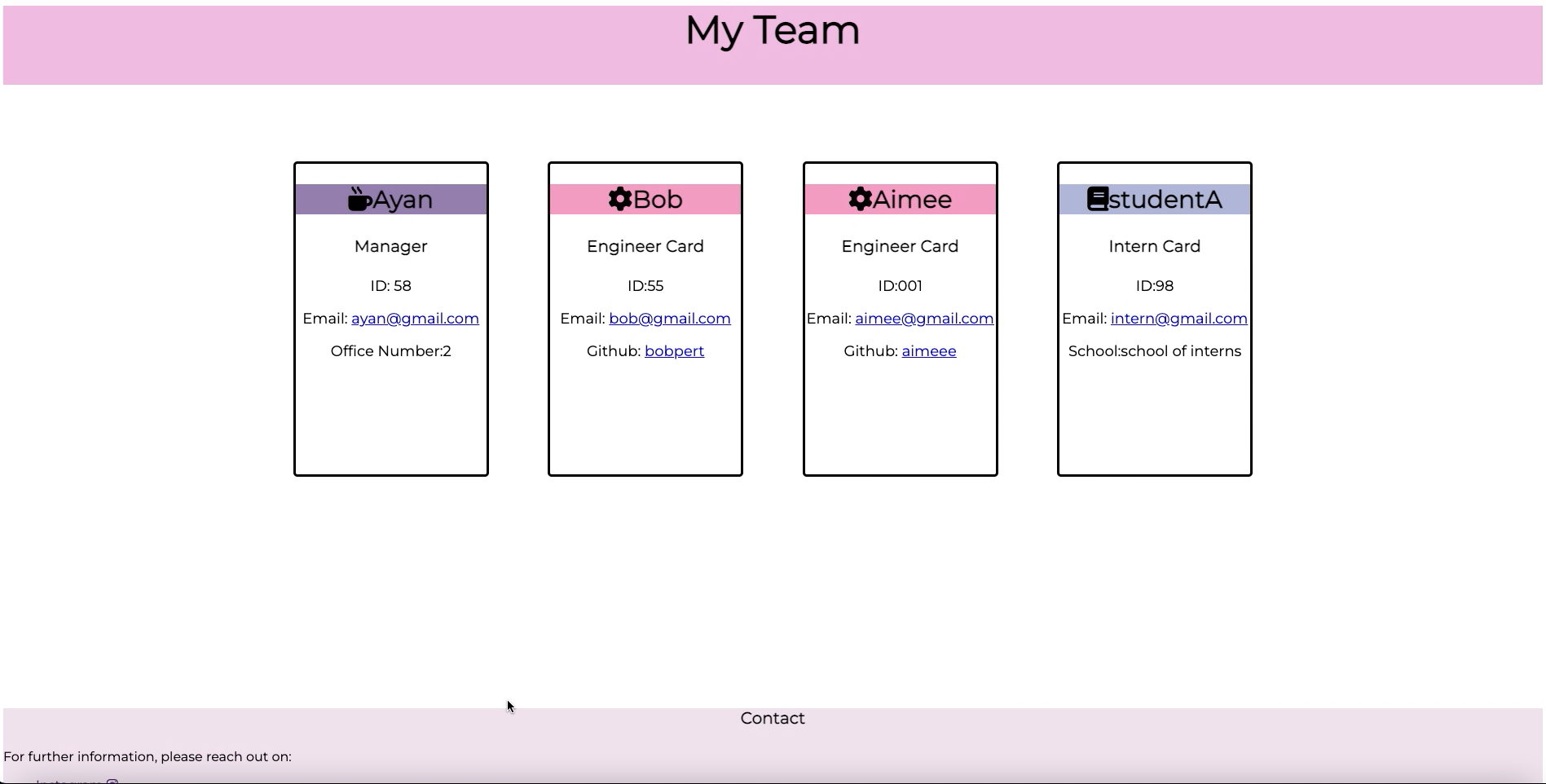Viewport: 1546px width, 784px height.
Task: Click the My Team page title
Action: point(773,31)
